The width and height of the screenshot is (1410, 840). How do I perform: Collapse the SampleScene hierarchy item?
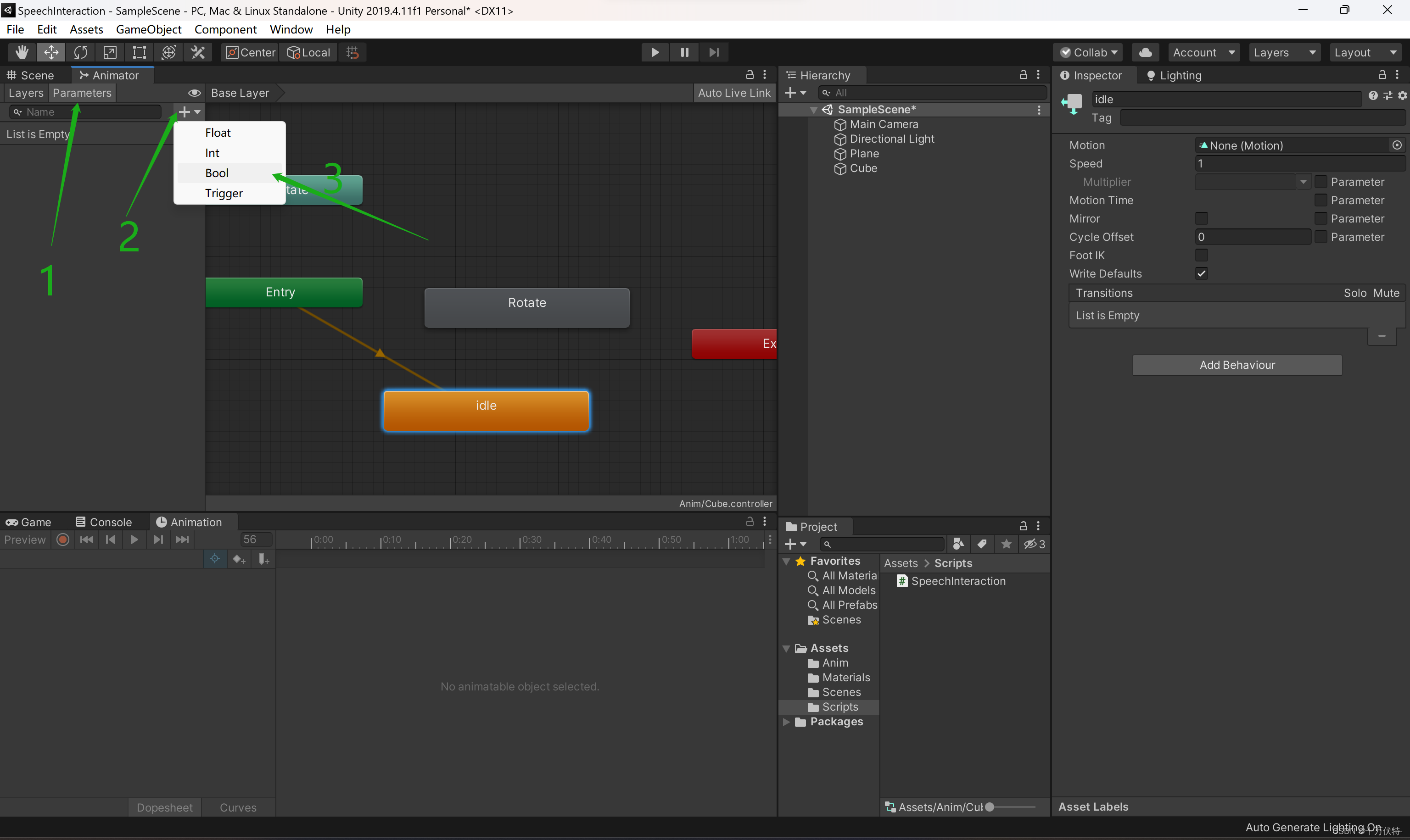pos(814,109)
